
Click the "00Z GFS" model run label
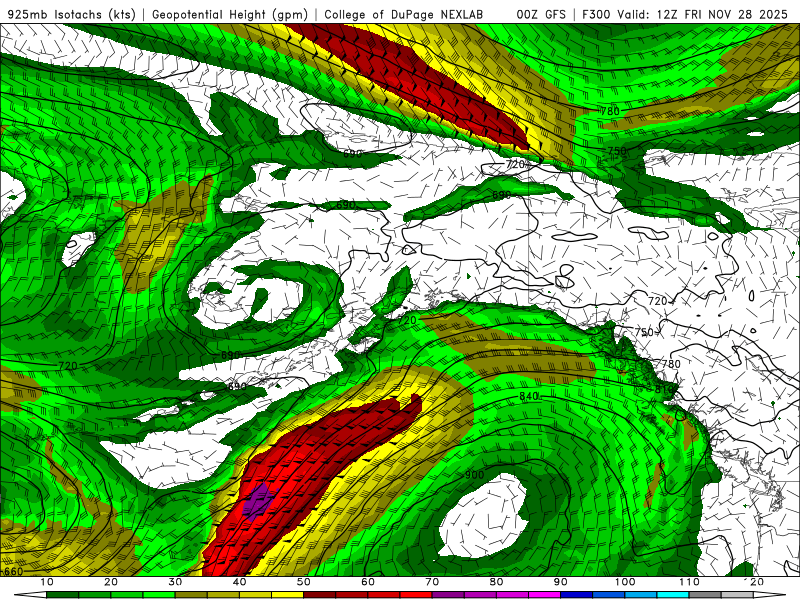click(x=541, y=14)
